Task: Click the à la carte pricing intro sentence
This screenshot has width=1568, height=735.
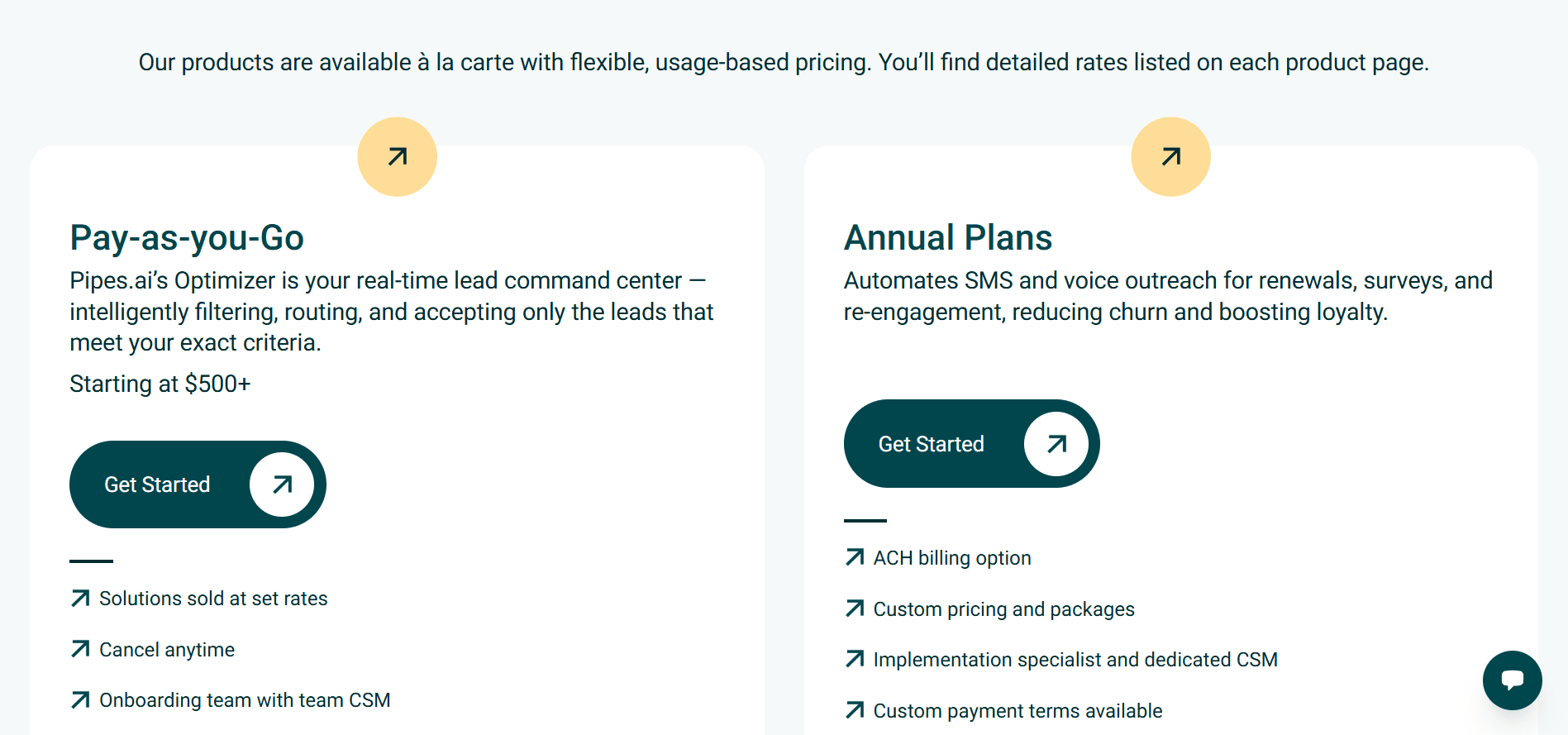Action: point(784,62)
